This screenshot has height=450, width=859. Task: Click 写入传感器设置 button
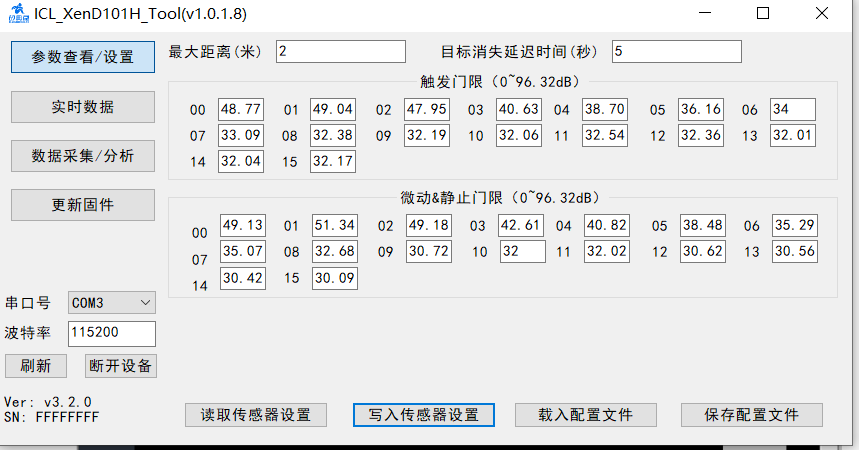(x=423, y=415)
